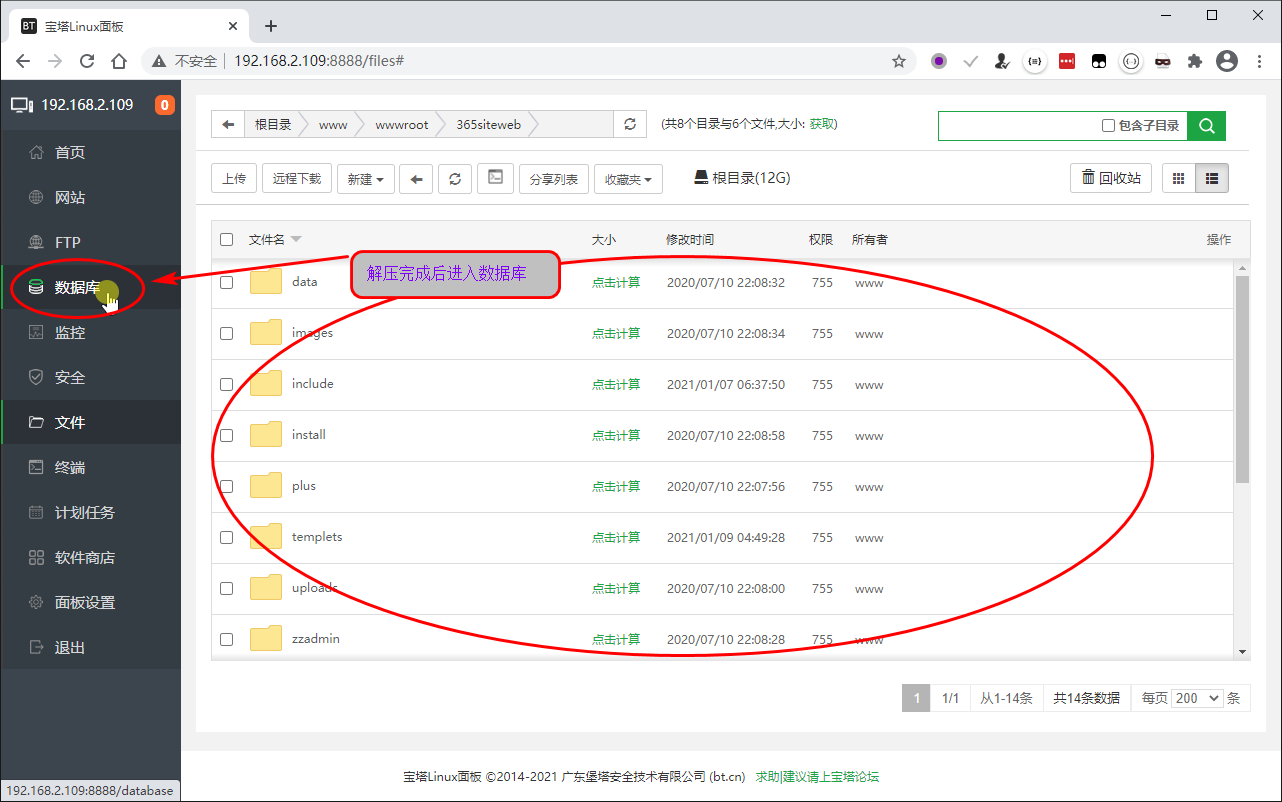1282x802 pixels.
Task: Expand the 收藏夹 favorites dropdown
Action: tap(628, 179)
